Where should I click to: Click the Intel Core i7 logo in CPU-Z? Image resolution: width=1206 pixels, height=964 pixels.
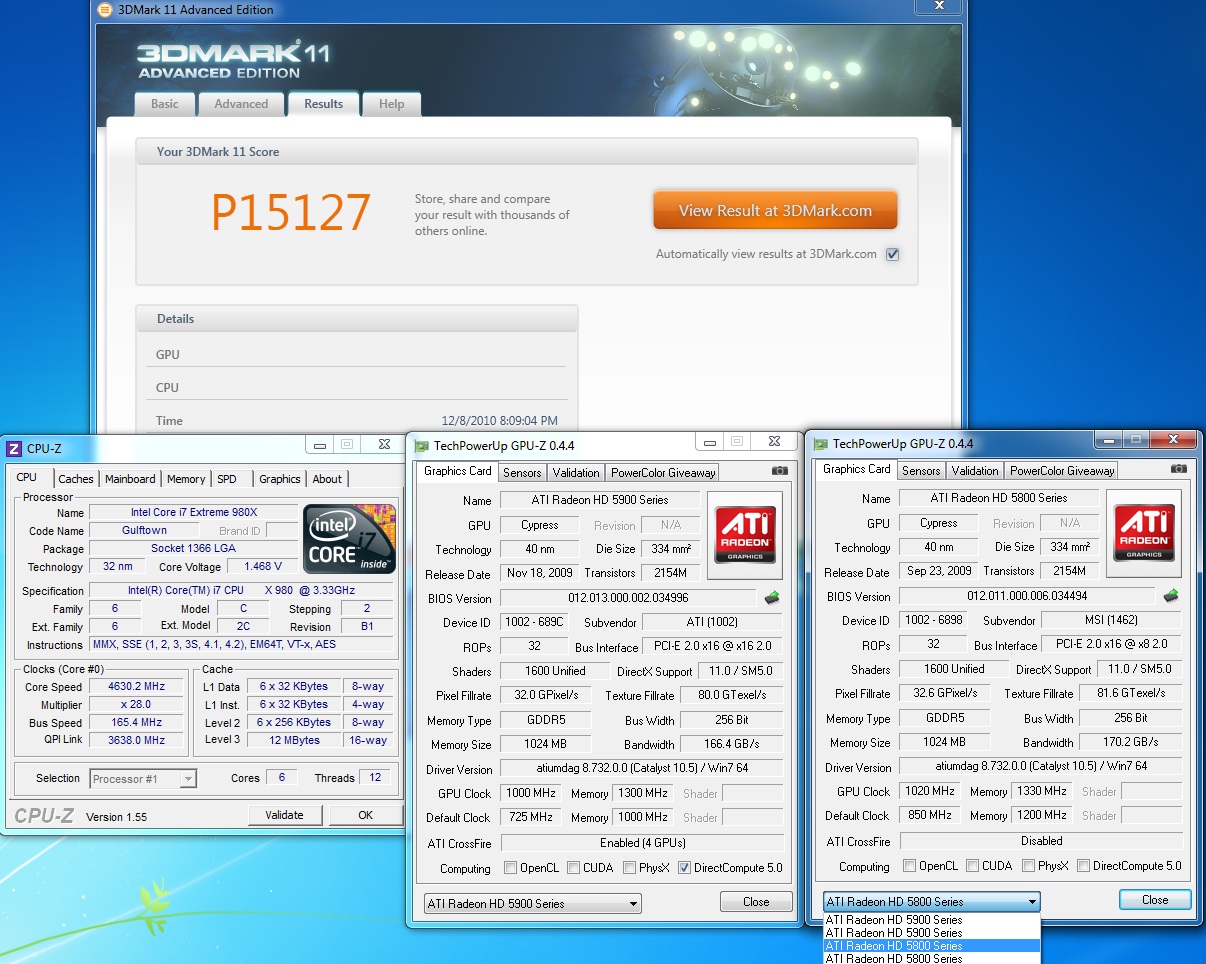point(350,539)
